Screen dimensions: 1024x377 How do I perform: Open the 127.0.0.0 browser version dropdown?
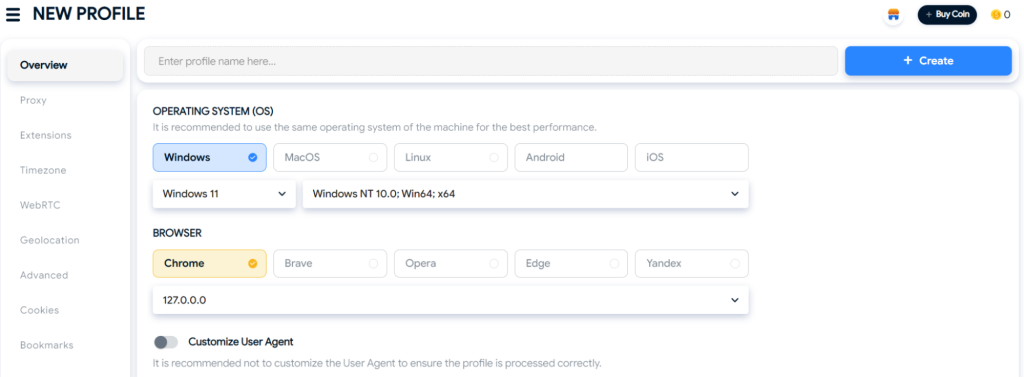point(451,300)
